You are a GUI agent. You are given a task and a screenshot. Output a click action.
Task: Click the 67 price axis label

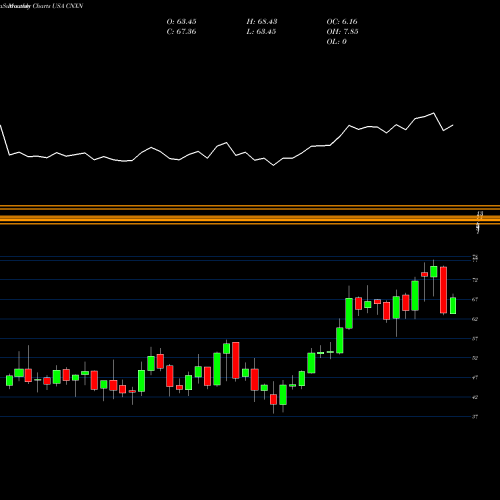(x=475, y=300)
